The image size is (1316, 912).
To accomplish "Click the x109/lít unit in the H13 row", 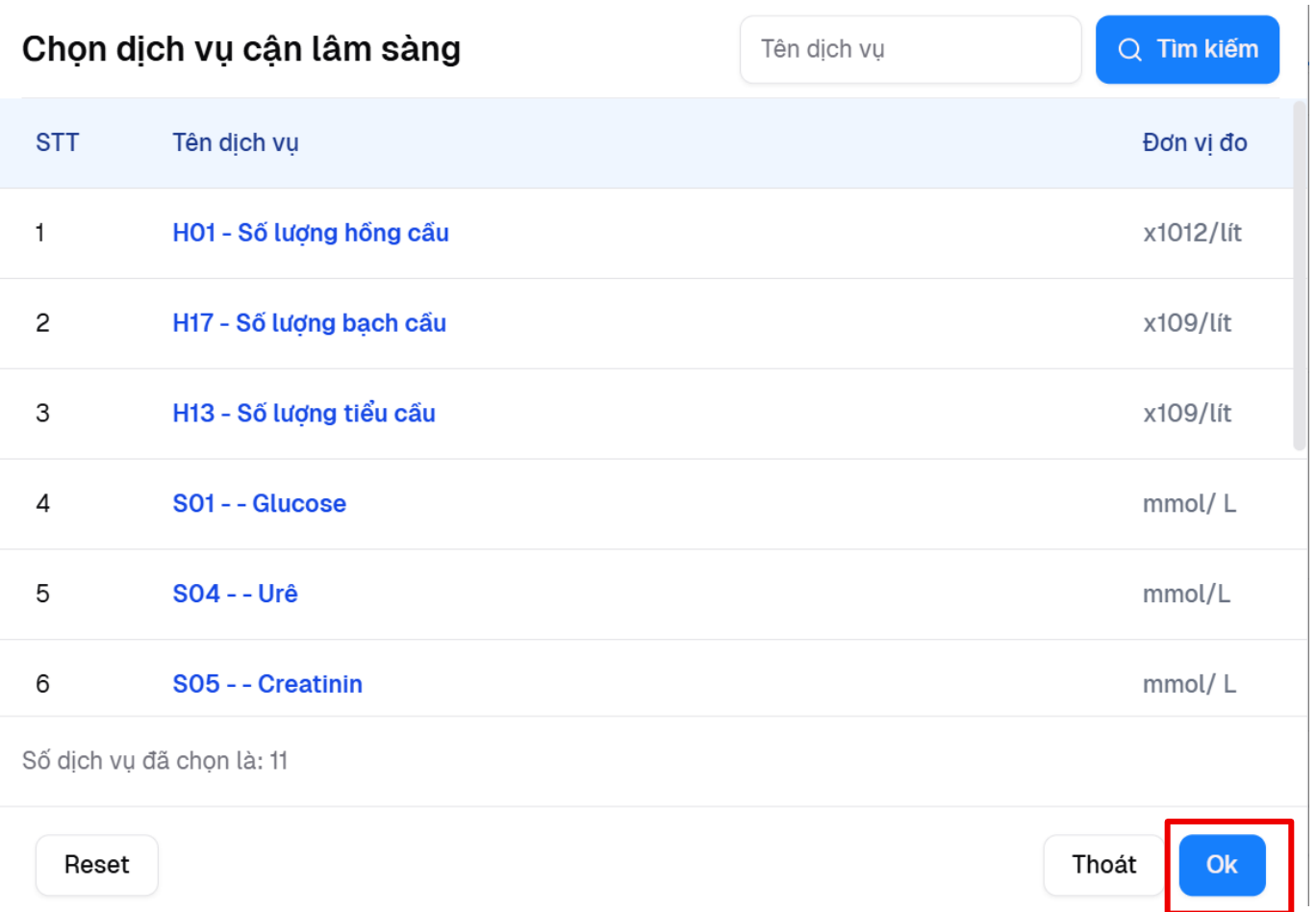I will coord(1187,414).
